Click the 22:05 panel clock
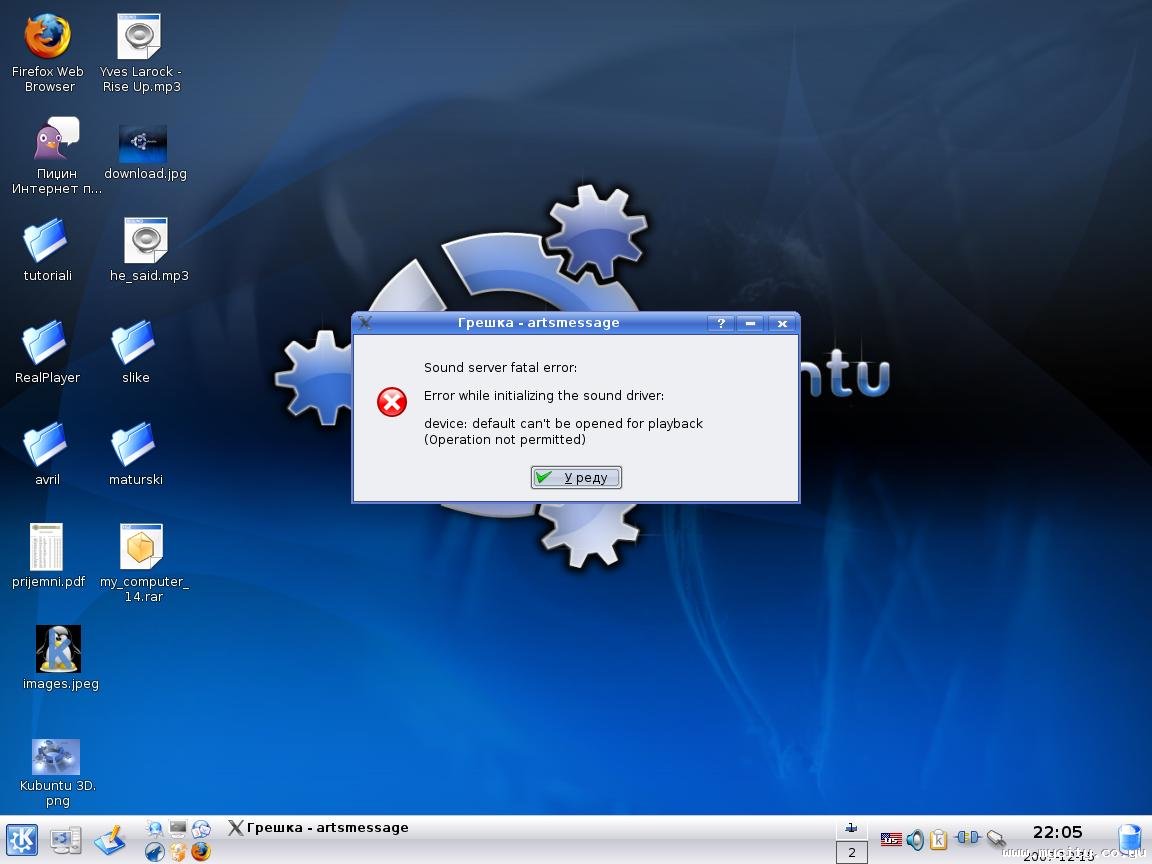This screenshot has height=864, width=1152. pyautogui.click(x=1057, y=832)
